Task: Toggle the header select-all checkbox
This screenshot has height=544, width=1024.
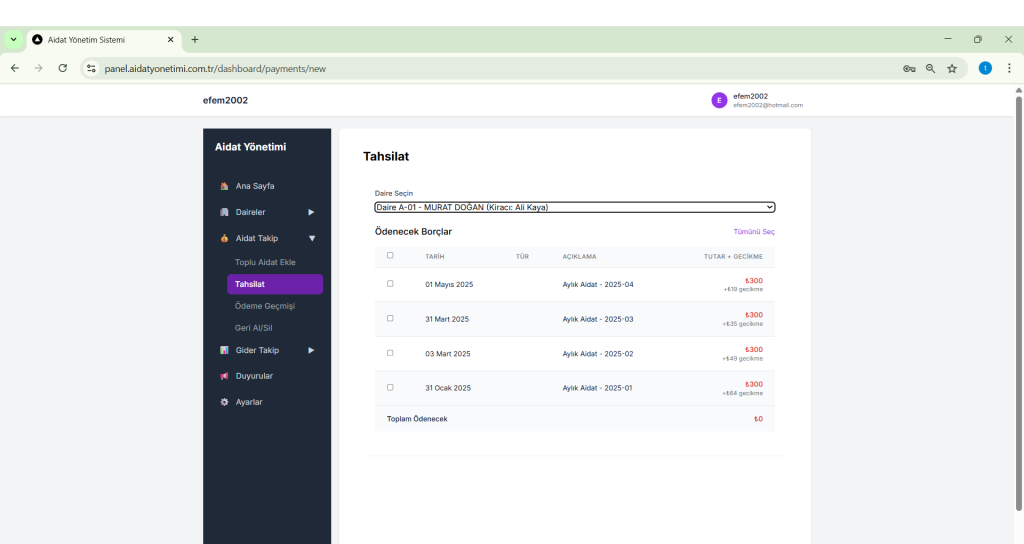Action: (x=390, y=255)
